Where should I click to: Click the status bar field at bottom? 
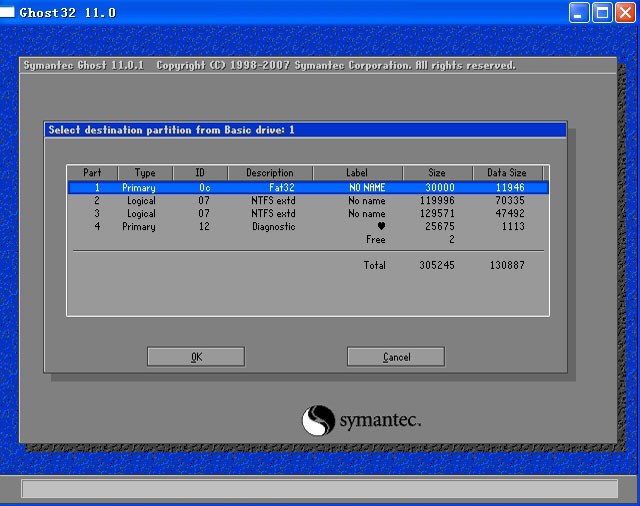coord(320,489)
